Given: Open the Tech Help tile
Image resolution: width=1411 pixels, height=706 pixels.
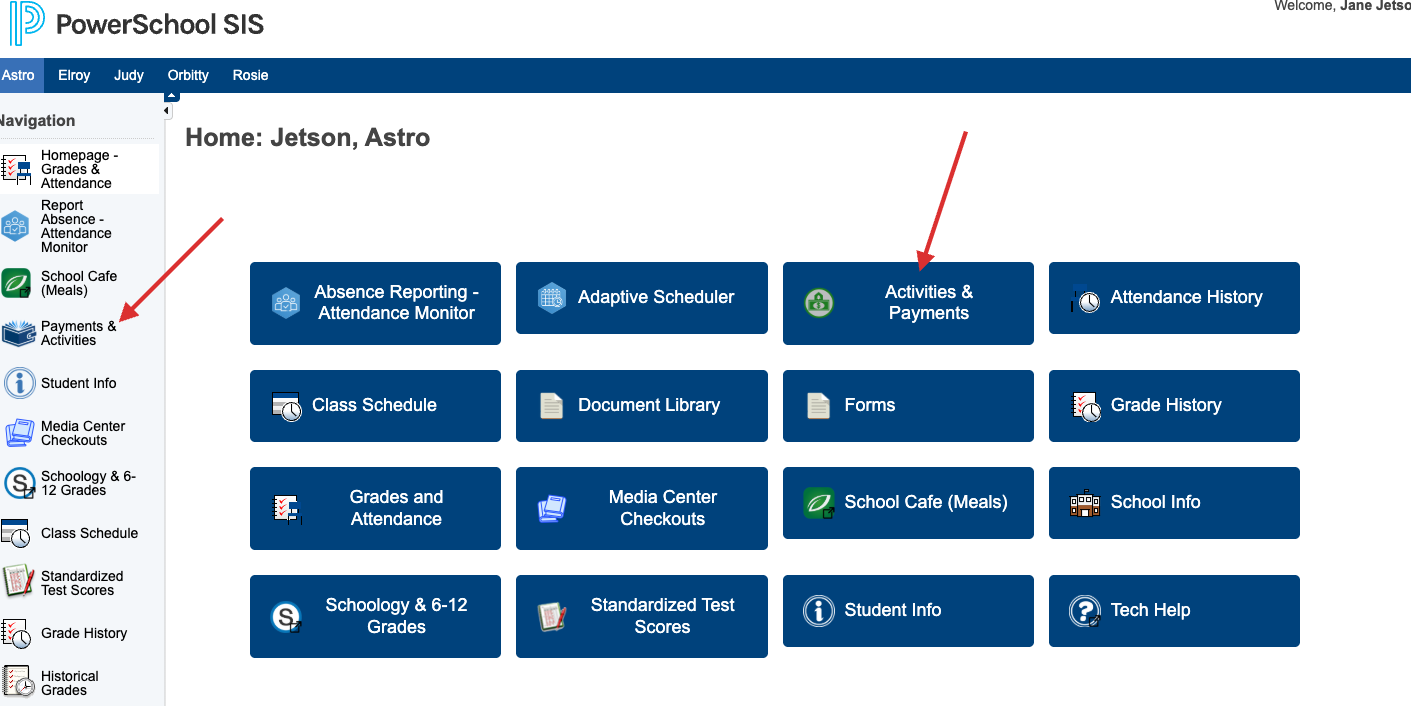Looking at the screenshot, I should (1174, 611).
